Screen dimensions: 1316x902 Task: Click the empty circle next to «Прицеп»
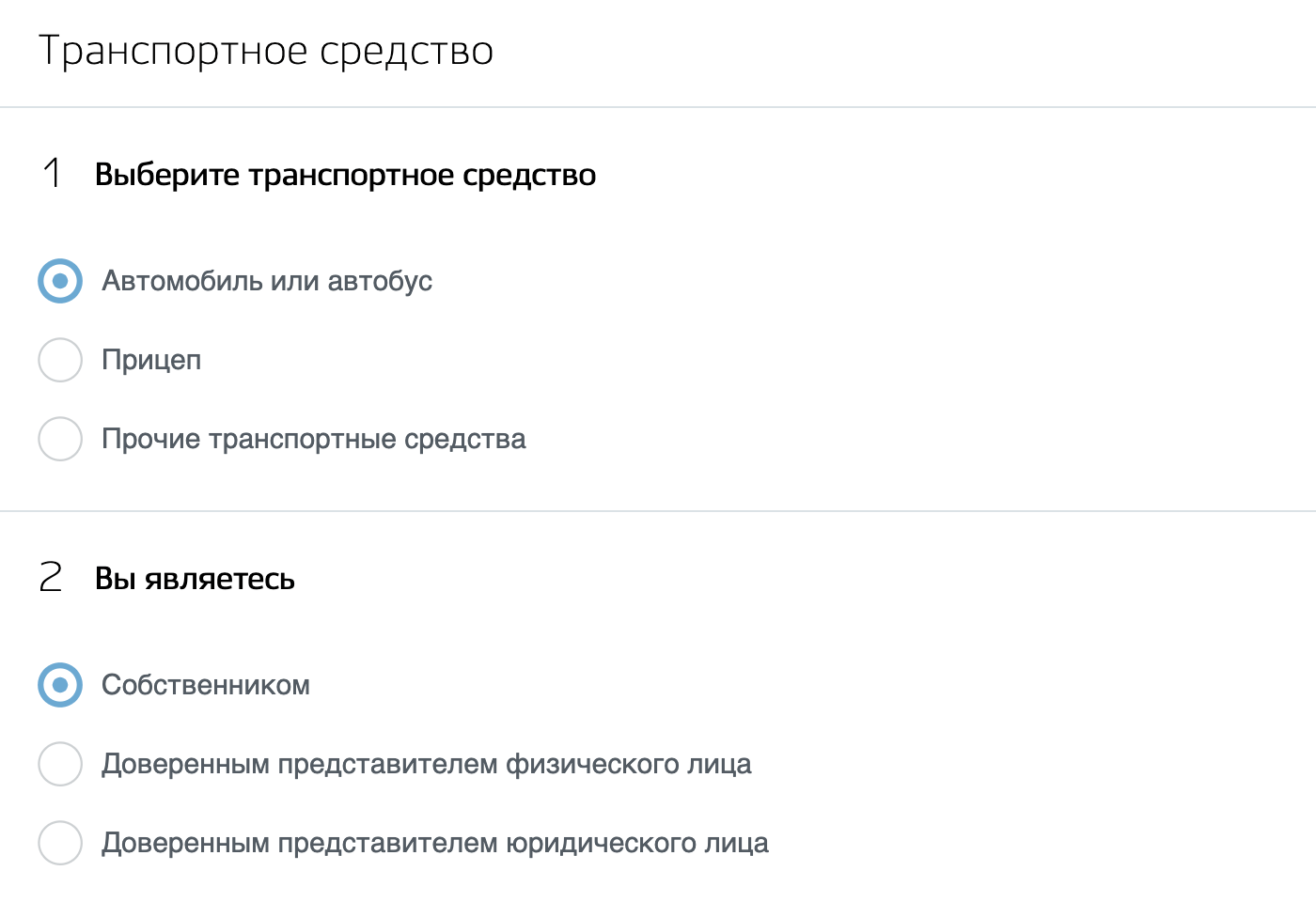[x=59, y=360]
